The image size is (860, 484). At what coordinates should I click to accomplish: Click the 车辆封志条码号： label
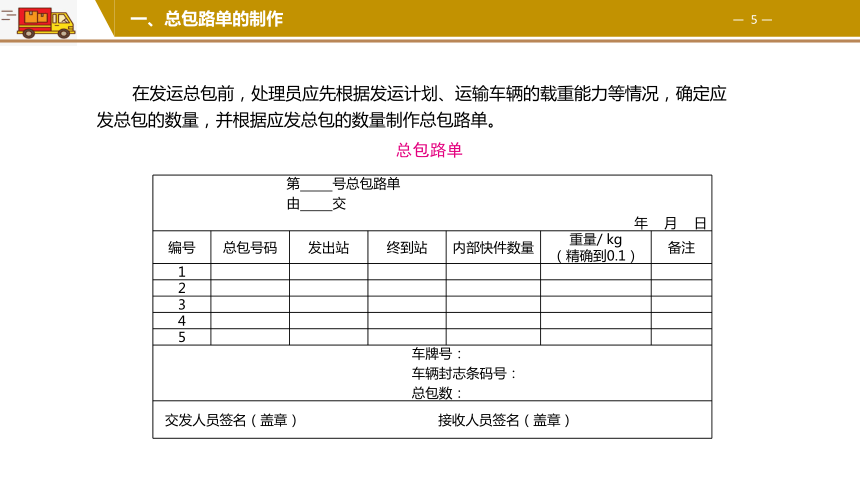pos(464,374)
